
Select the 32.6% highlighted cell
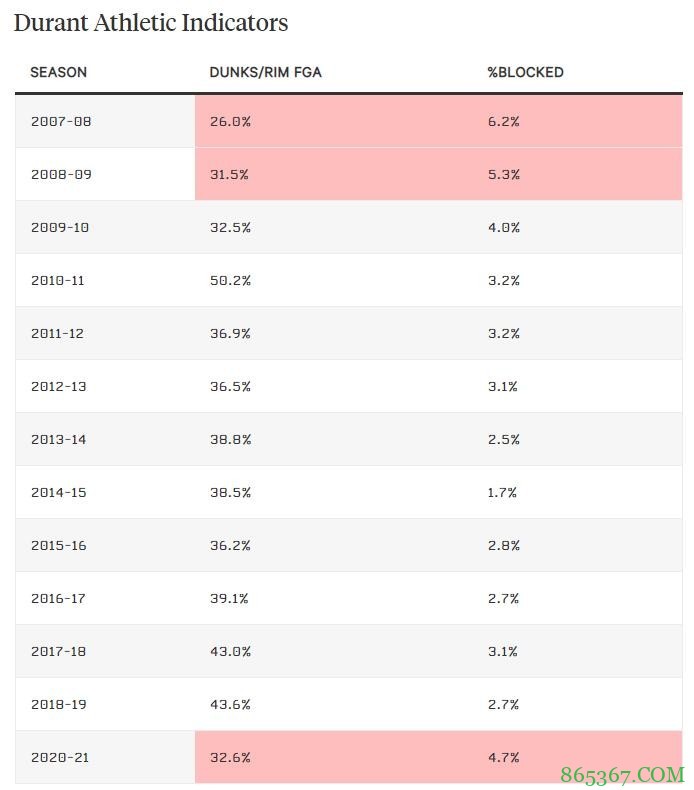(x=230, y=757)
